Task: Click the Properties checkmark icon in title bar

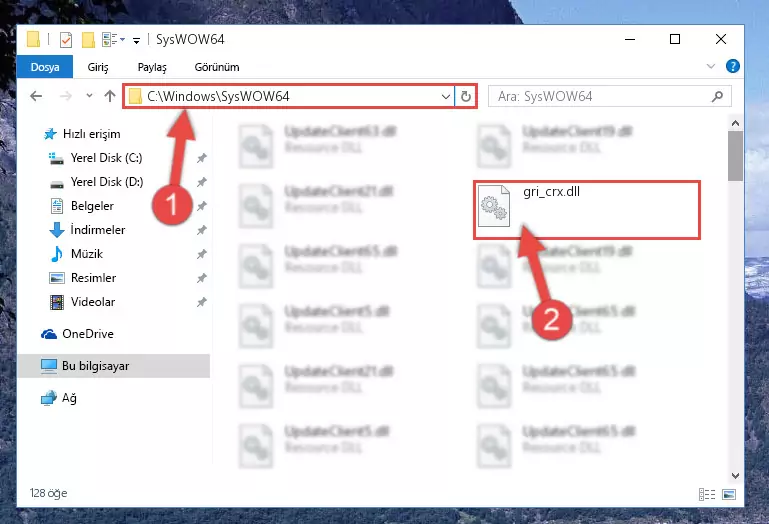Action: [x=65, y=39]
